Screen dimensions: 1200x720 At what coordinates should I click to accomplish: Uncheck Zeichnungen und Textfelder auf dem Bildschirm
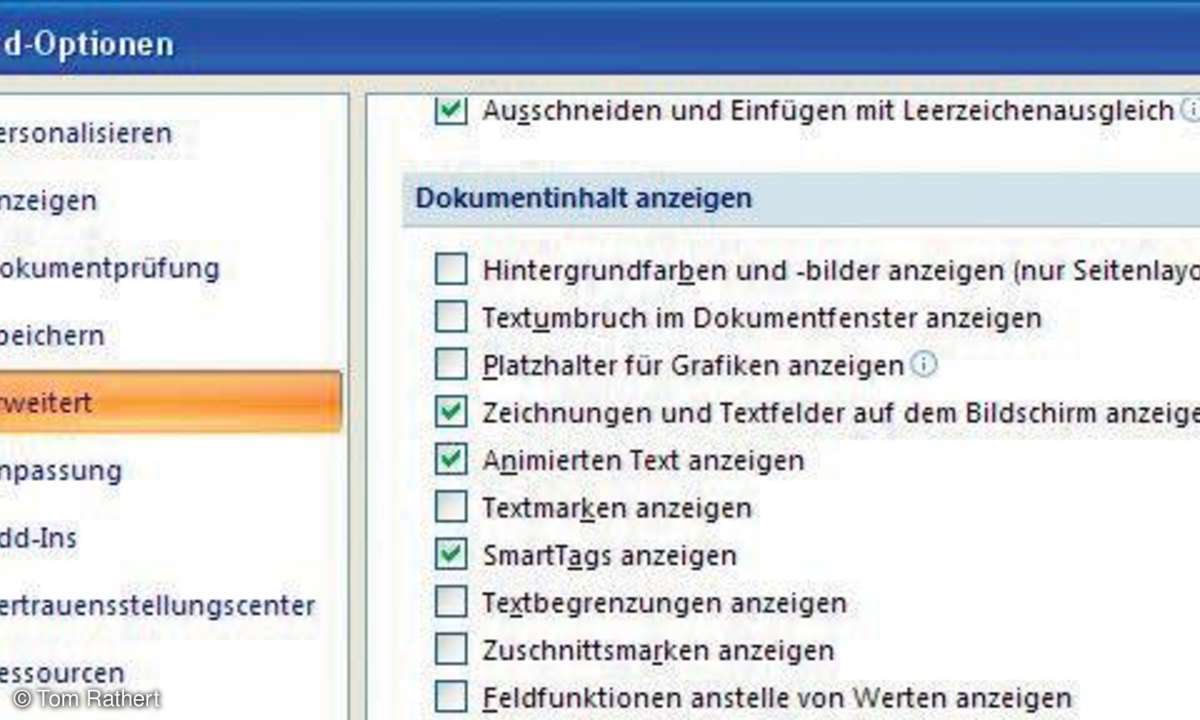[451, 412]
